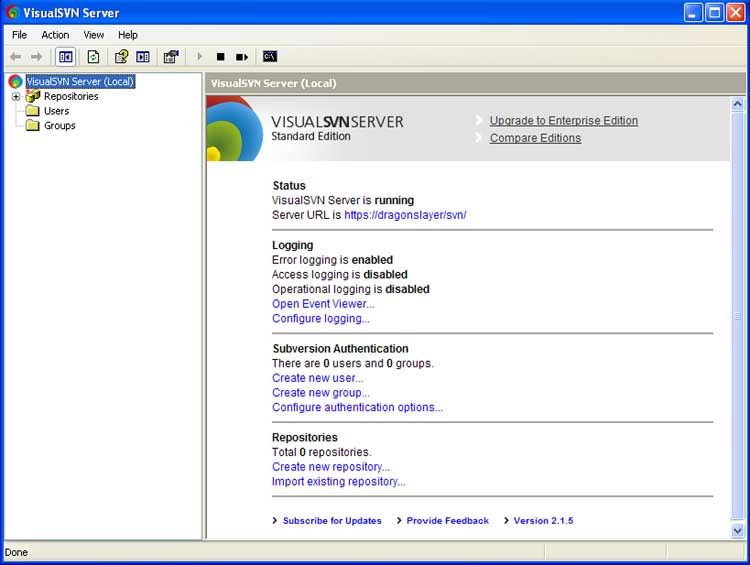This screenshot has height=565, width=750.
Task: Open the View menu
Action: pyautogui.click(x=93, y=35)
